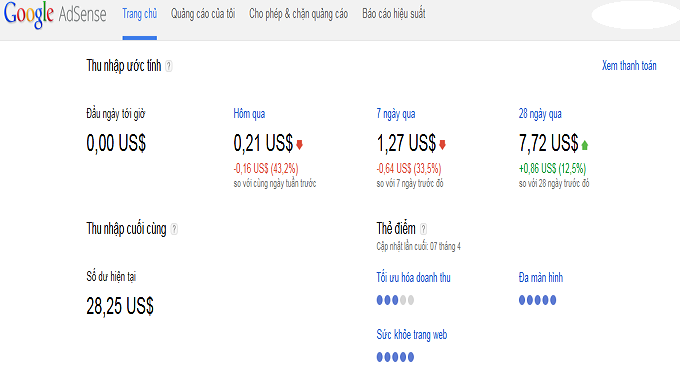
Task: Click the so với 7 ngày trước đó text
Action: 410,184
